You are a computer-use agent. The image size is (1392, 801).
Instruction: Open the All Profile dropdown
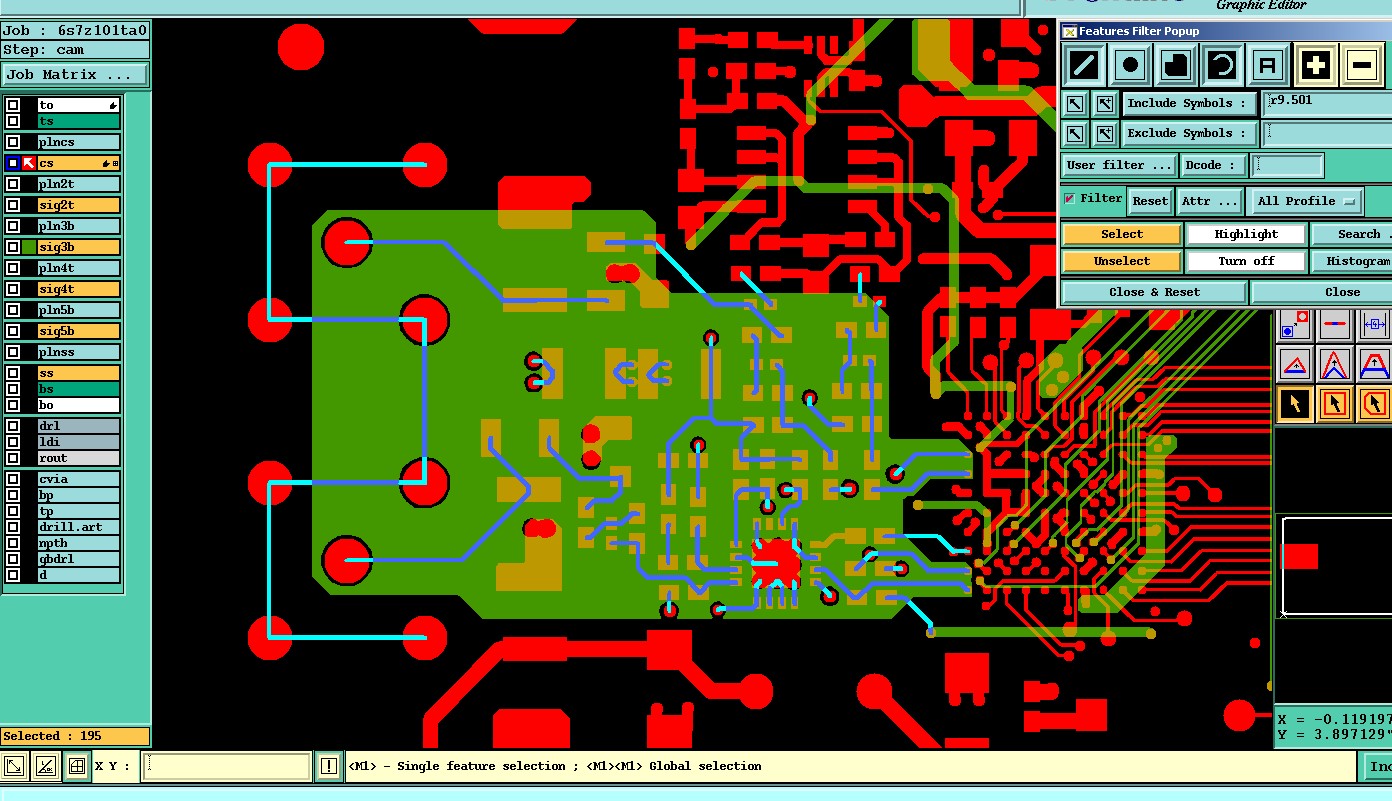point(1305,201)
